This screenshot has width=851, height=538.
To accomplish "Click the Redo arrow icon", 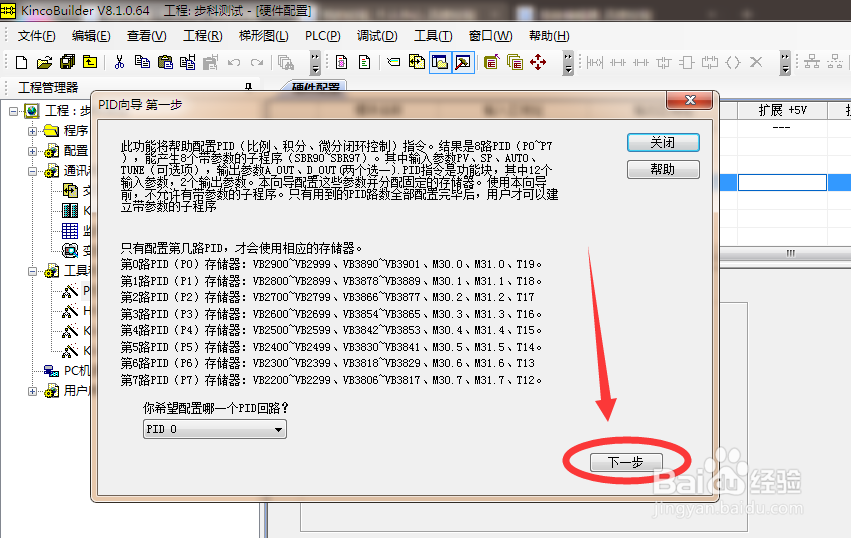I will point(257,63).
